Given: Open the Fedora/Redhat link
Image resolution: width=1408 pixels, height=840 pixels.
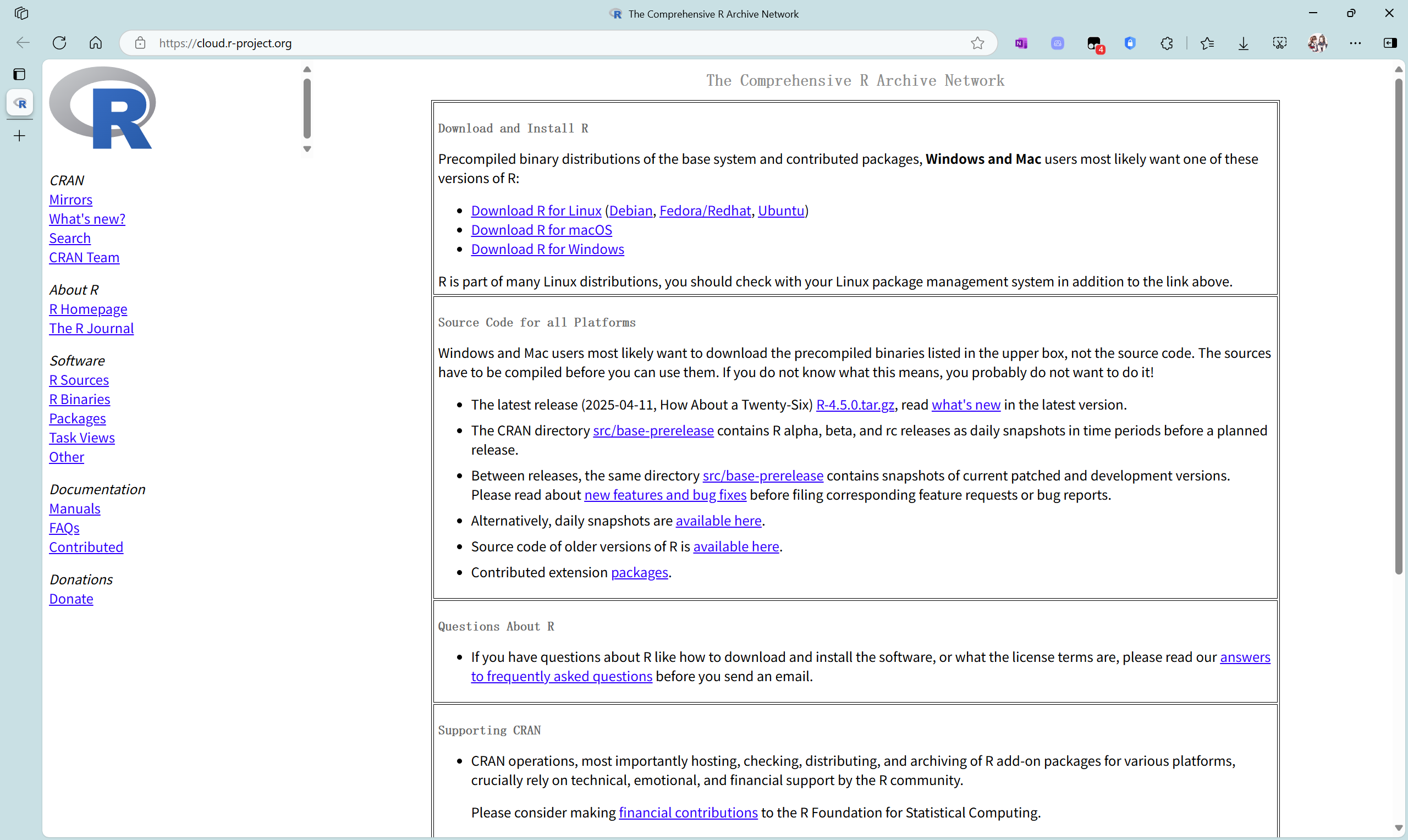Looking at the screenshot, I should [706, 211].
